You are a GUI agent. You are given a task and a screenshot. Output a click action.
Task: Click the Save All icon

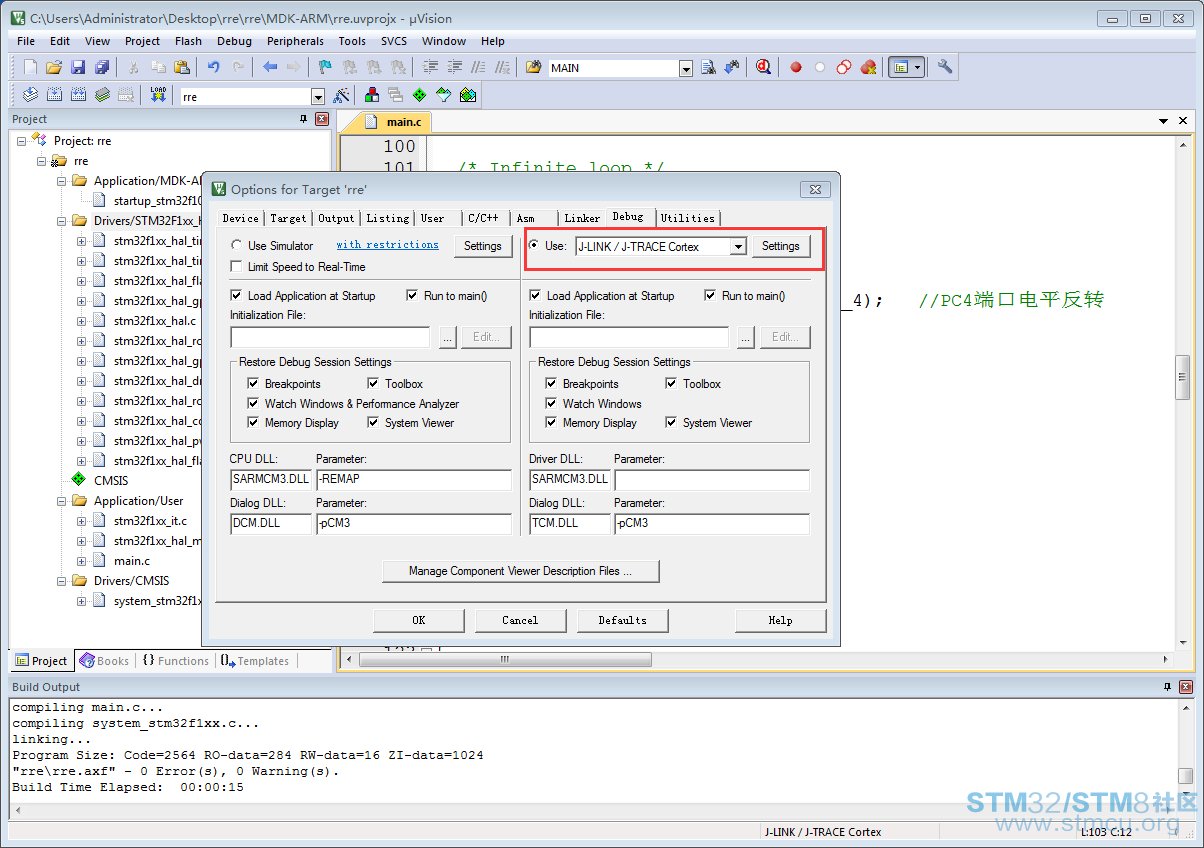coord(102,67)
